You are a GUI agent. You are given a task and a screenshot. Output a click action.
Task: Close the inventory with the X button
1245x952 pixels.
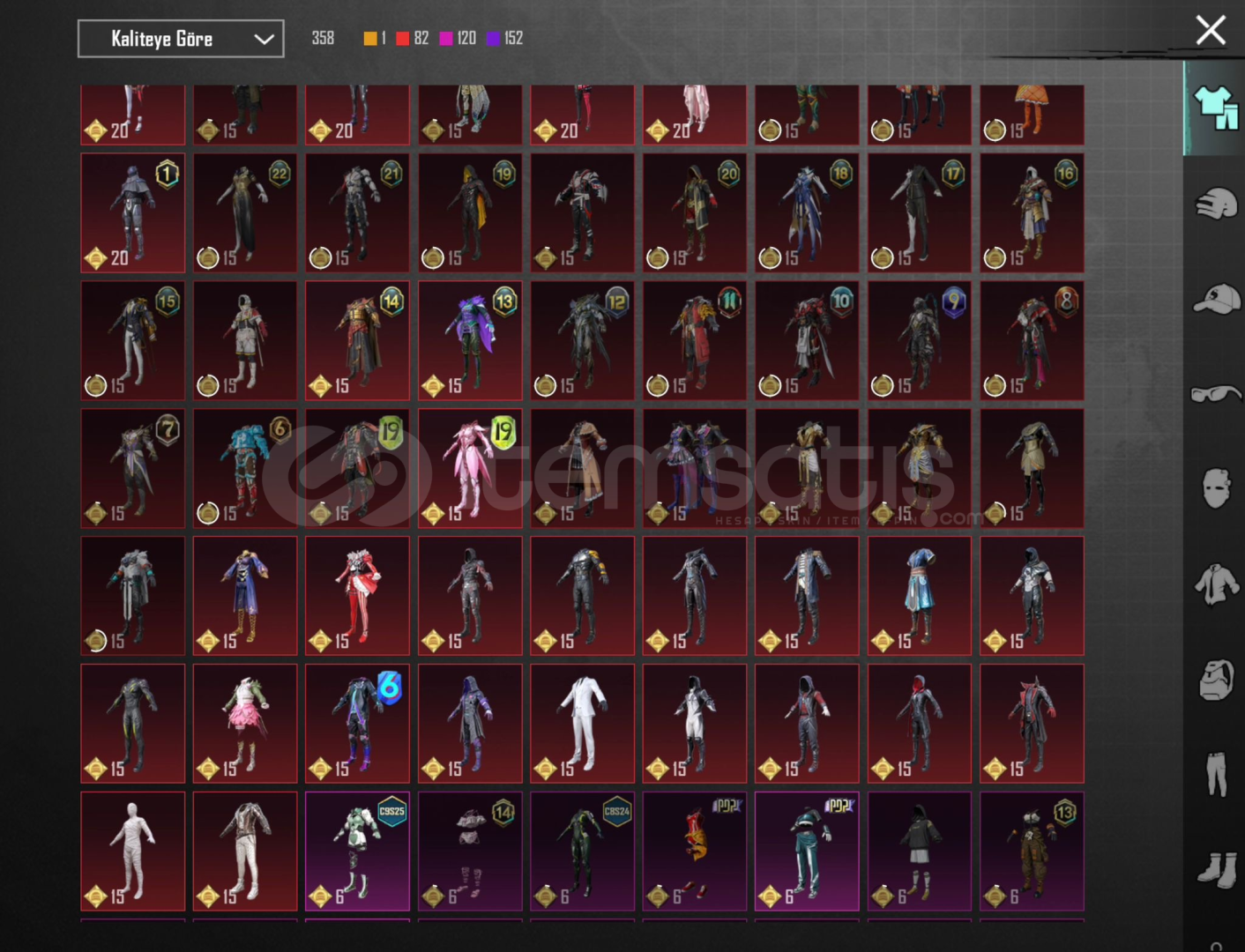click(x=1211, y=30)
